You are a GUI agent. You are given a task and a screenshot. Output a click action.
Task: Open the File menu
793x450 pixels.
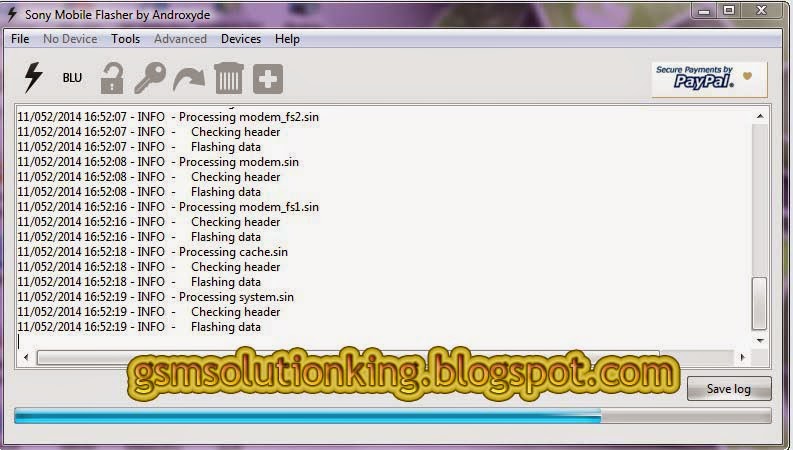pyautogui.click(x=20, y=39)
